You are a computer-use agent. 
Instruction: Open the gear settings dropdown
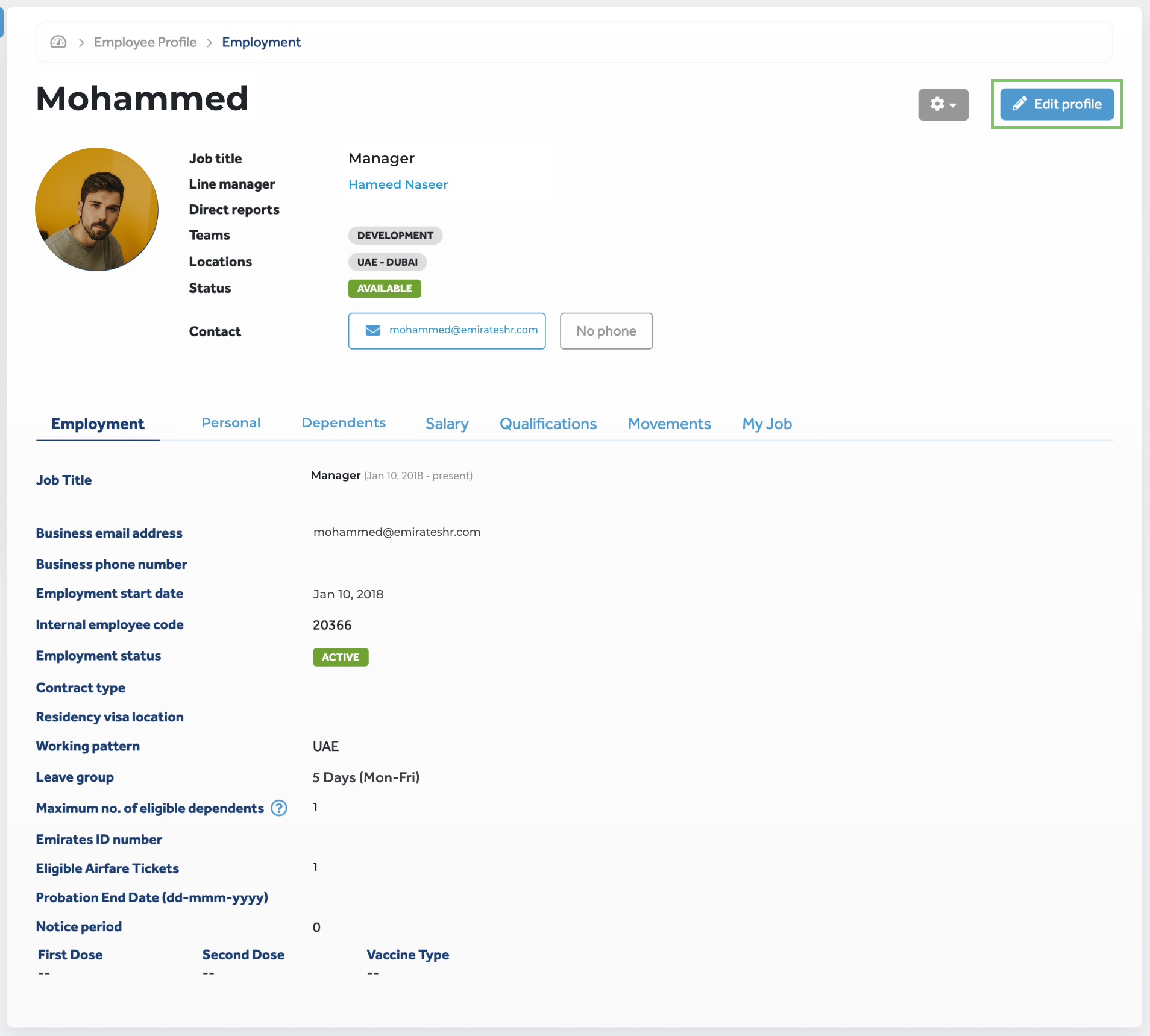click(943, 104)
